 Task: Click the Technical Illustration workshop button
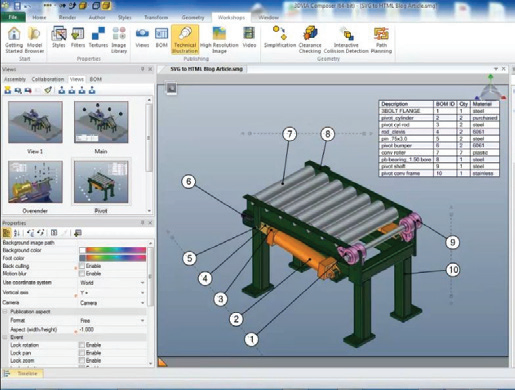[x=185, y=40]
